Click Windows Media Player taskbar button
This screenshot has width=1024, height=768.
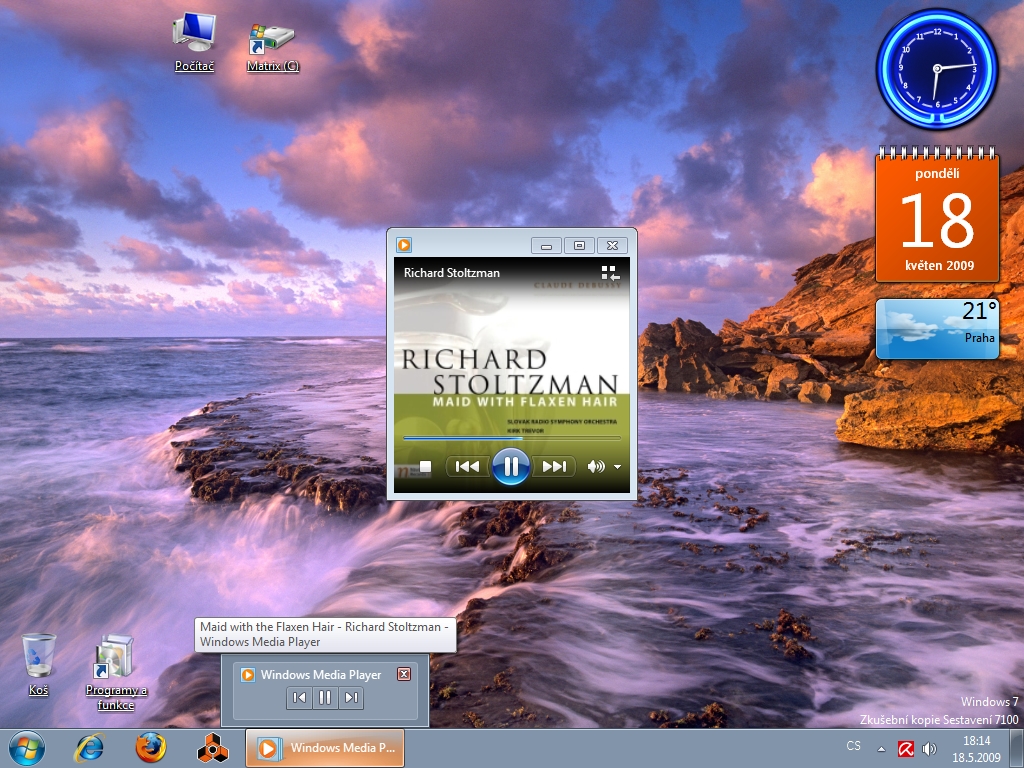click(x=325, y=748)
